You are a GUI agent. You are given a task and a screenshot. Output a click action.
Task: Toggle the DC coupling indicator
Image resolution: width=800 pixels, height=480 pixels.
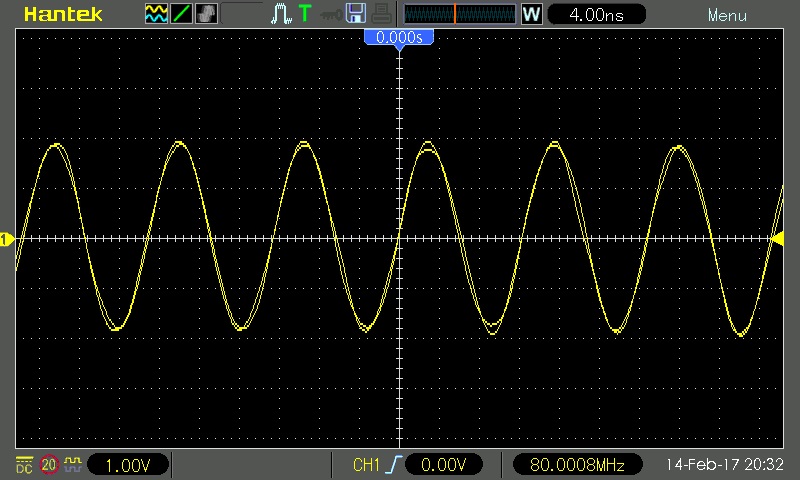24,465
